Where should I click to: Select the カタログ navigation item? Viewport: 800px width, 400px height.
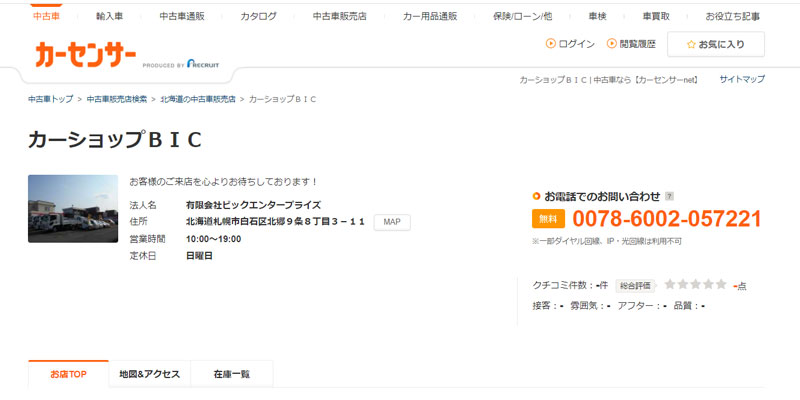(258, 17)
